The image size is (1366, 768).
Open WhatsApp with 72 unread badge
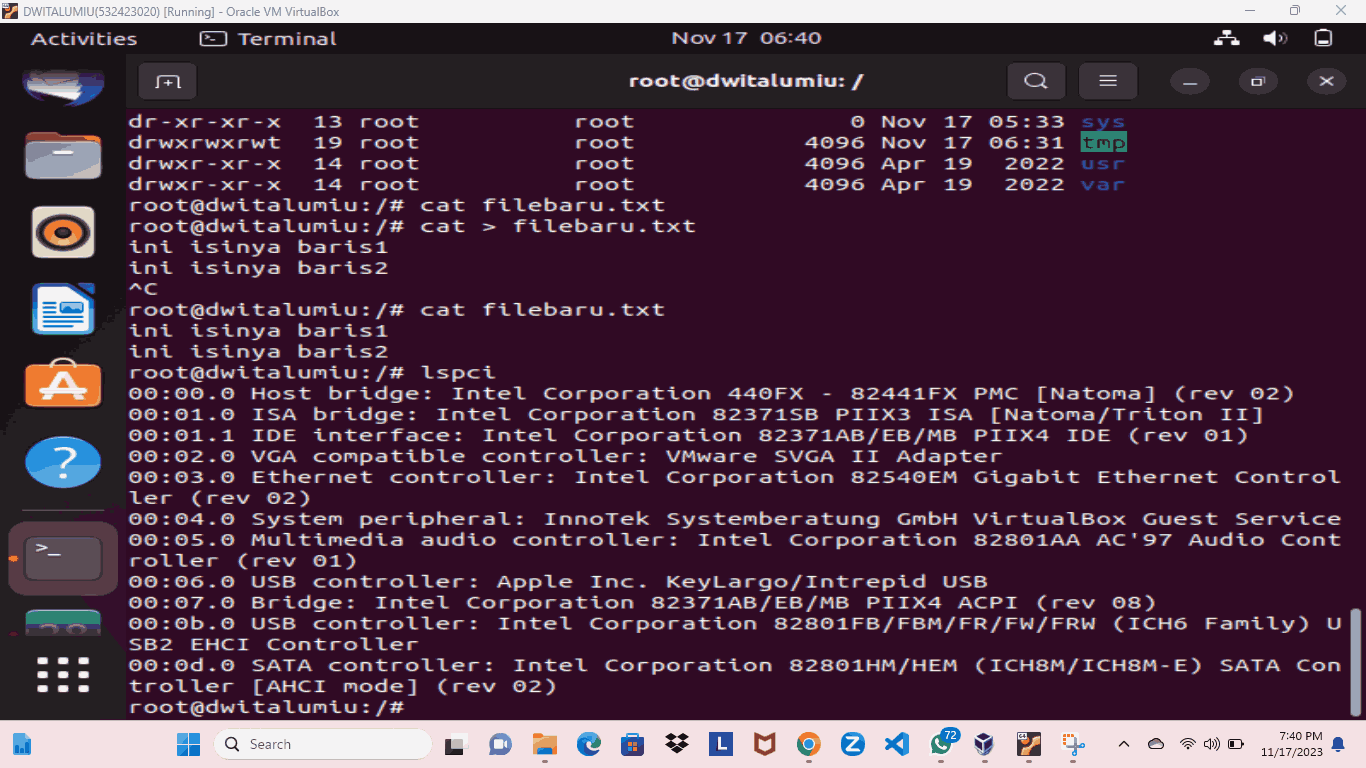tap(942, 743)
